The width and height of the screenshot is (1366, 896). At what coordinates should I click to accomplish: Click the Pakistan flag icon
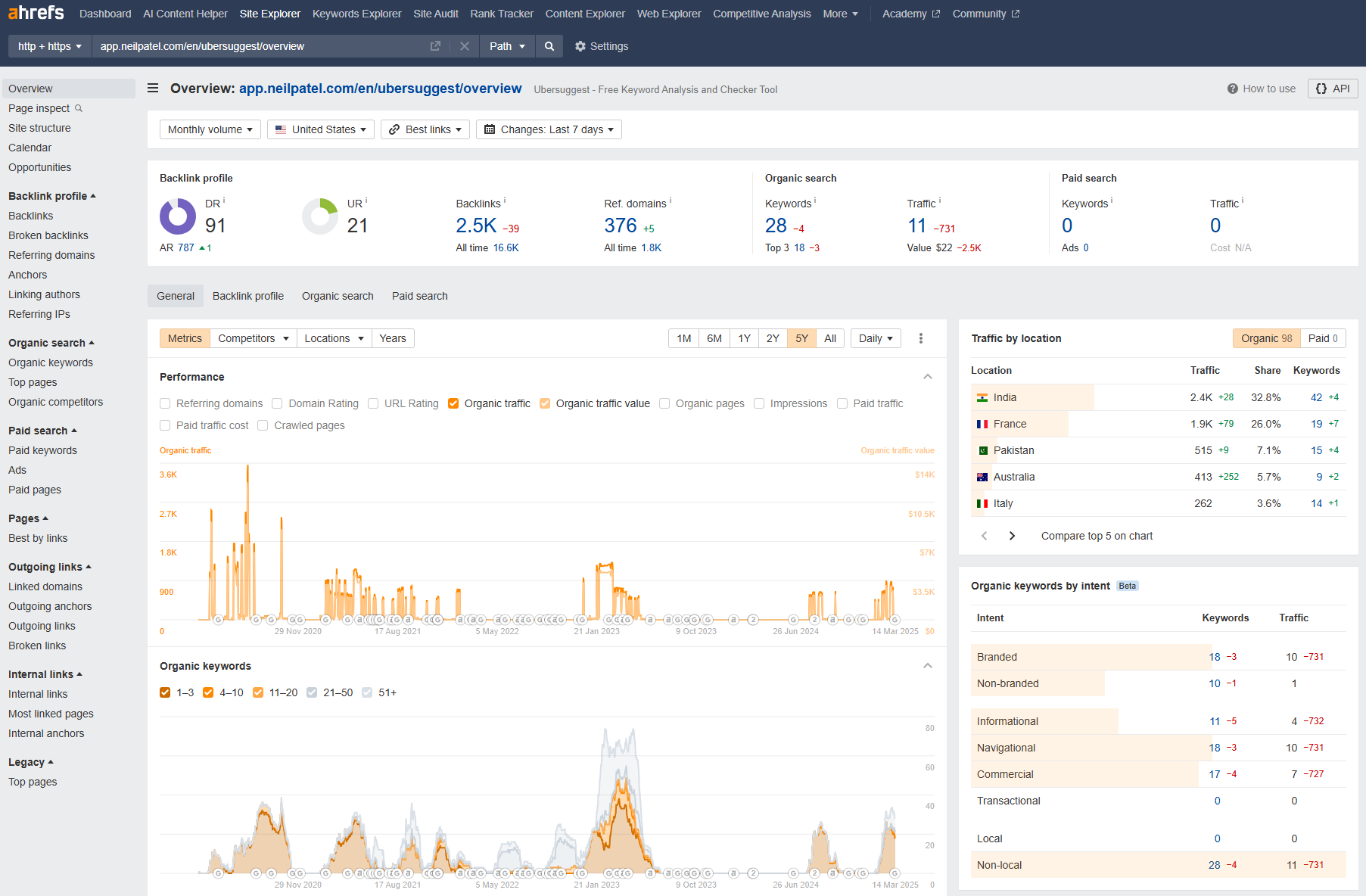click(982, 450)
